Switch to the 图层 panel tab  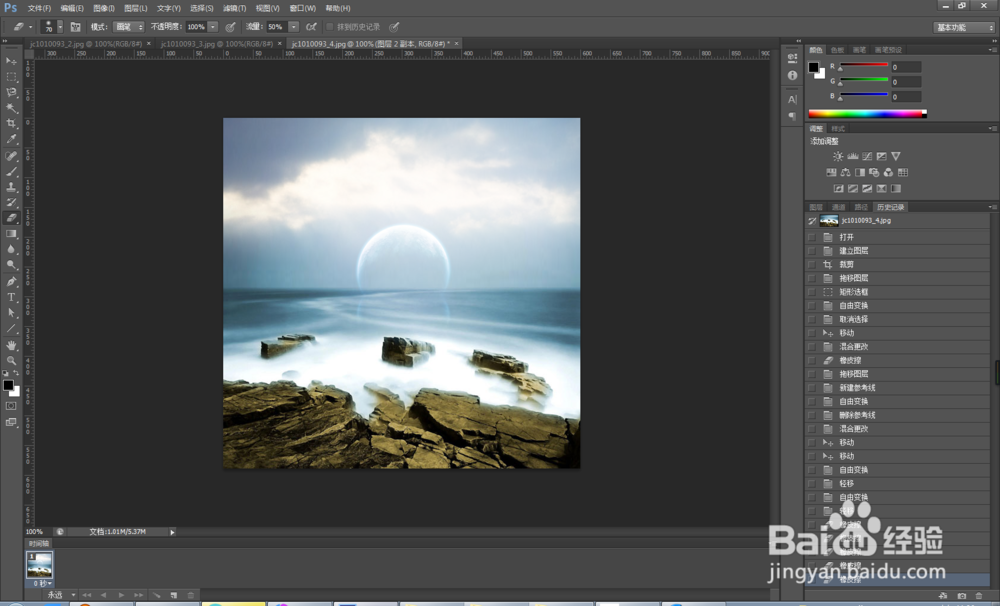(816, 207)
